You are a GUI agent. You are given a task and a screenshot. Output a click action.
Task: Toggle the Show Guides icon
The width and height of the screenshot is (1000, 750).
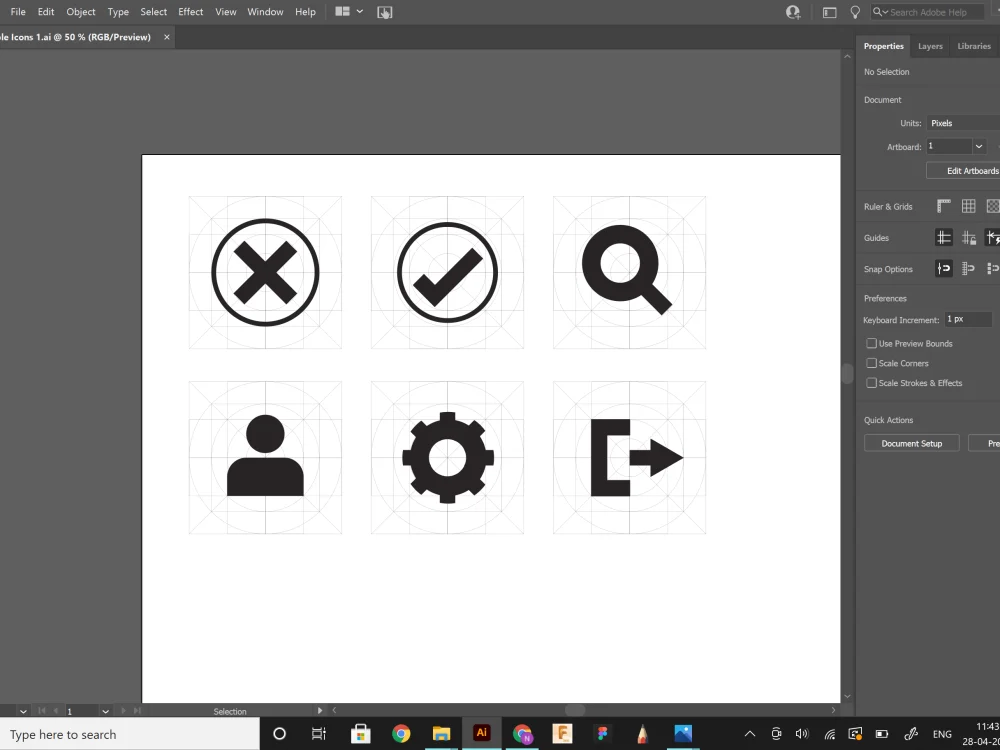[944, 237]
